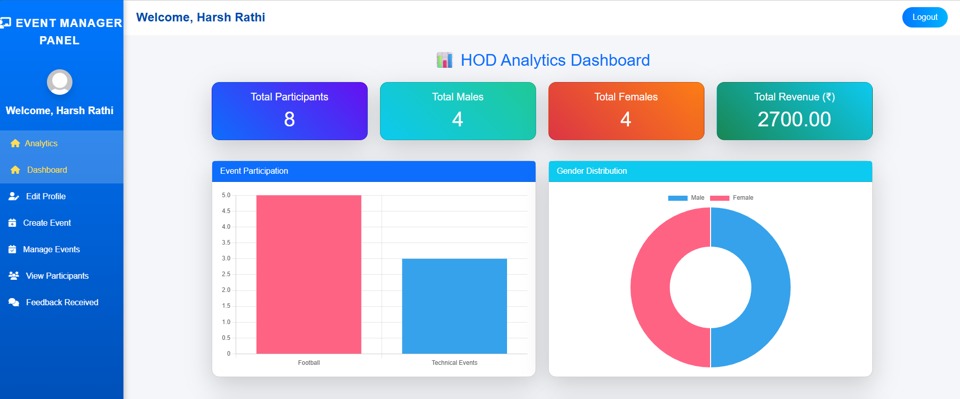Click the Logout button
960x399 pixels.
click(924, 17)
